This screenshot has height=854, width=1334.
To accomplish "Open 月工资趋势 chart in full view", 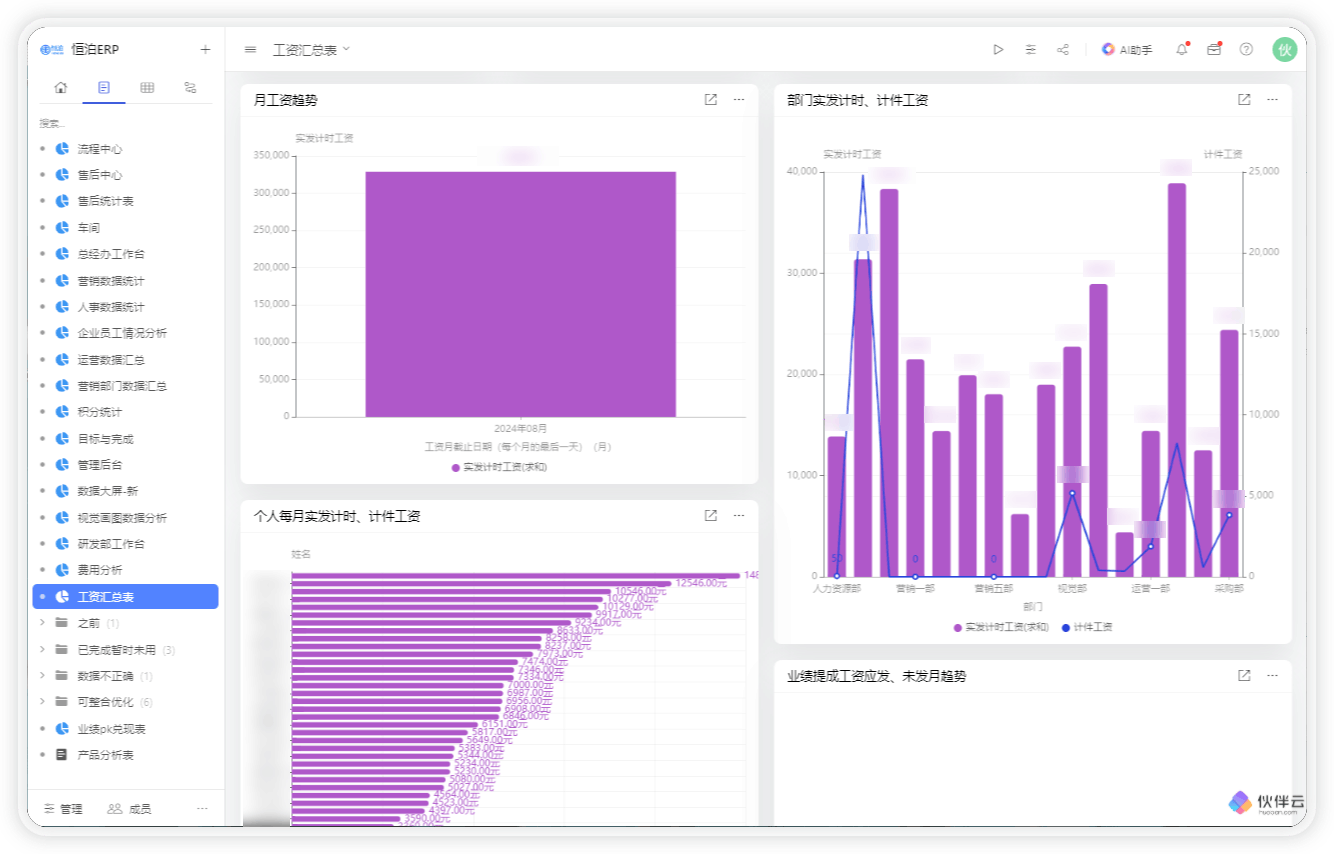I will (x=711, y=100).
